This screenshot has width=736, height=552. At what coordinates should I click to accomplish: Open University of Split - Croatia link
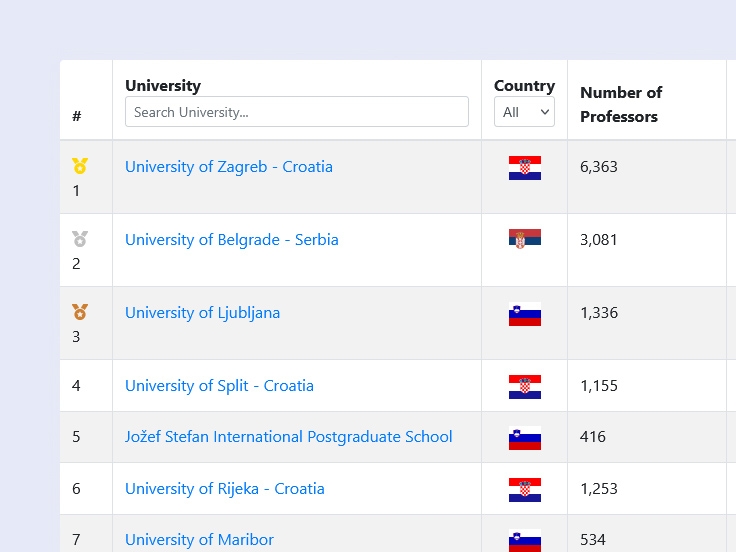click(x=219, y=386)
